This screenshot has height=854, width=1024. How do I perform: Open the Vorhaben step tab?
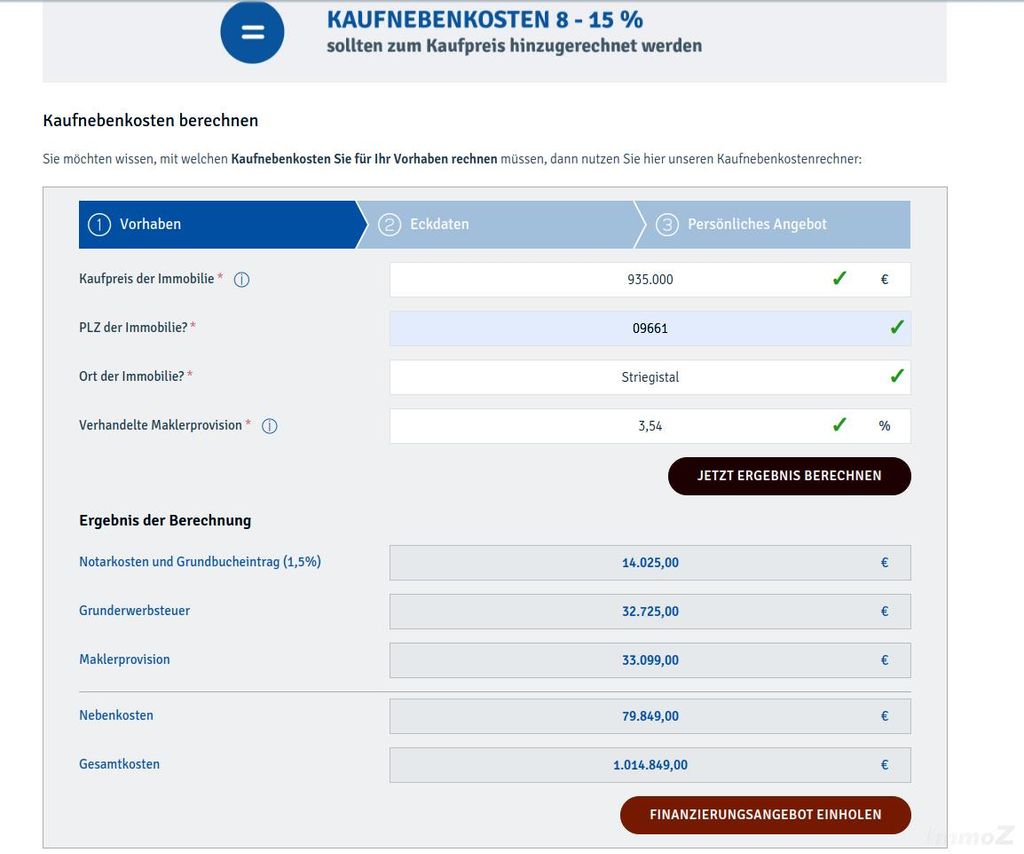(x=222, y=225)
